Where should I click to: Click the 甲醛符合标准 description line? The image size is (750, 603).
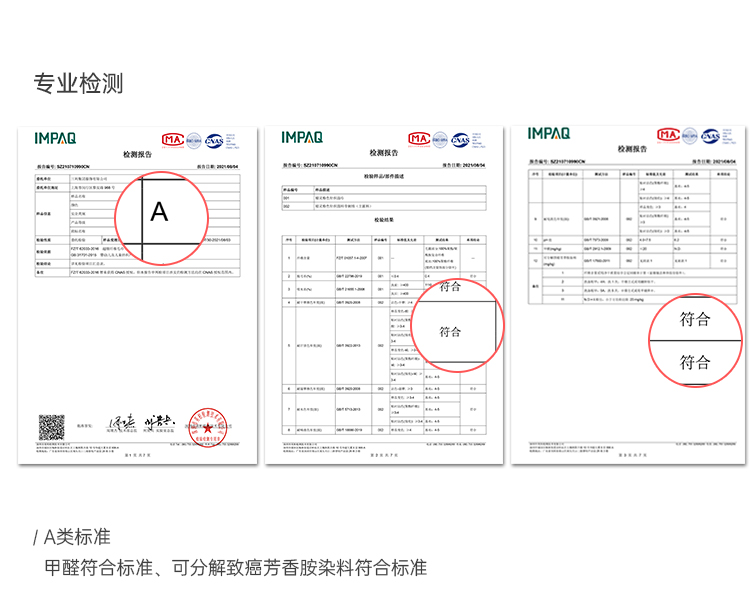pyautogui.click(x=235, y=568)
